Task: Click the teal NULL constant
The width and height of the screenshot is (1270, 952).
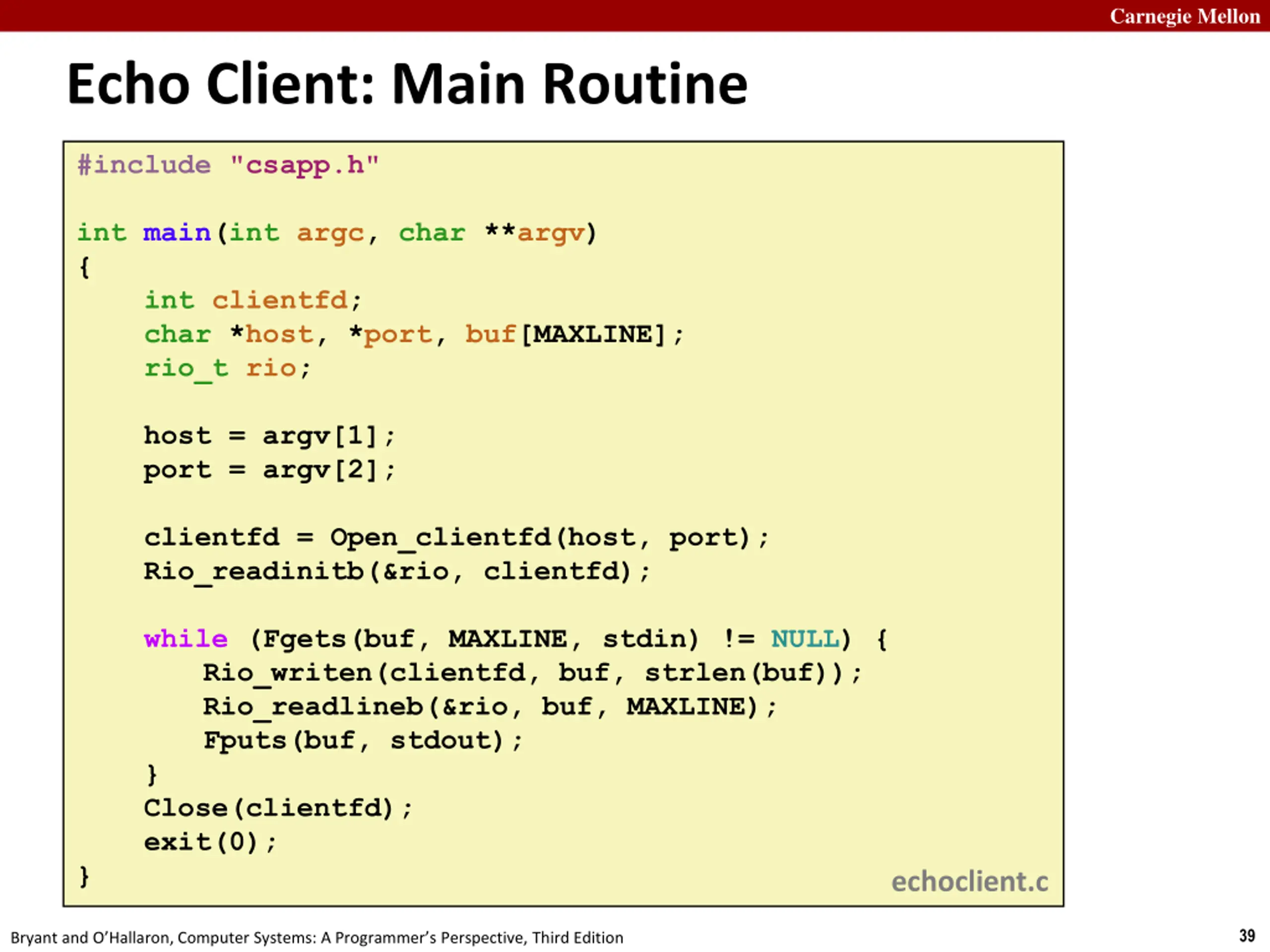Action: (804, 639)
